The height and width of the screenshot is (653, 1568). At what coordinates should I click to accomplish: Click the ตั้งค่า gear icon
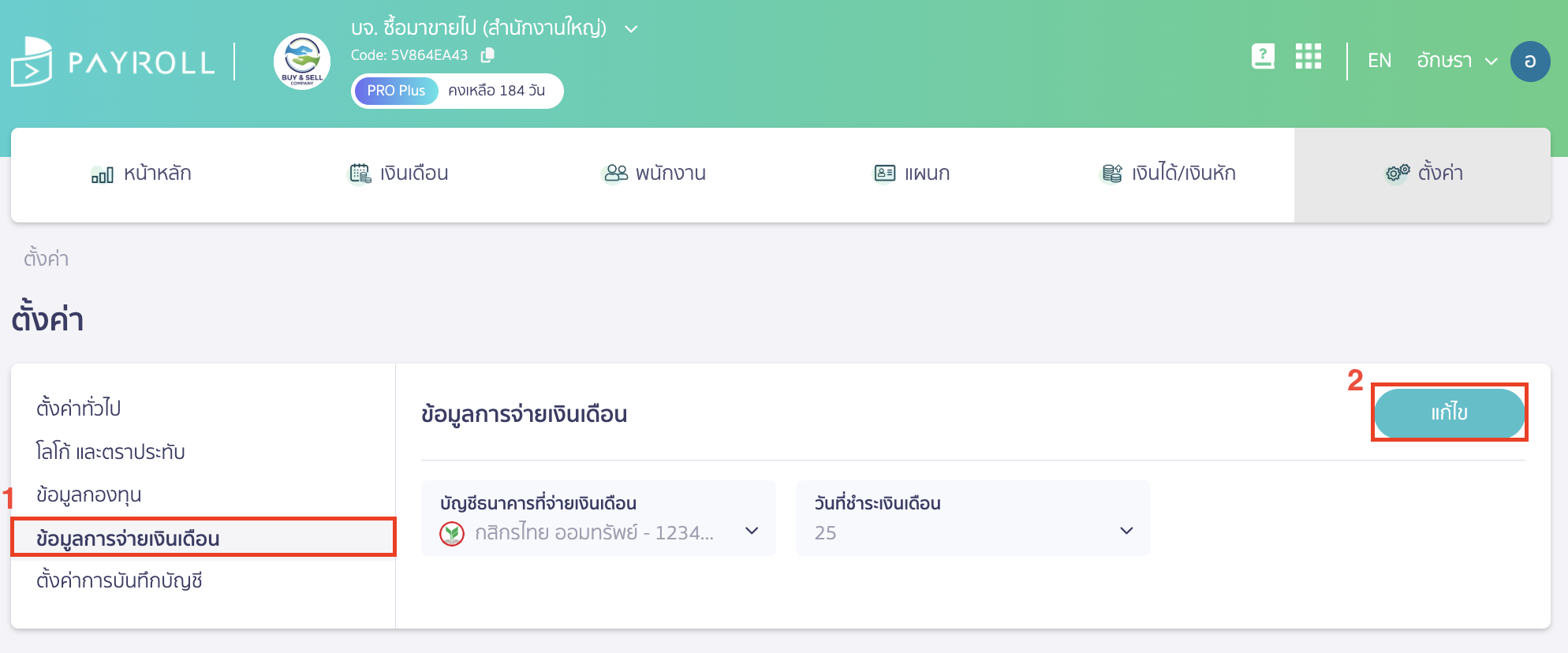(x=1396, y=174)
